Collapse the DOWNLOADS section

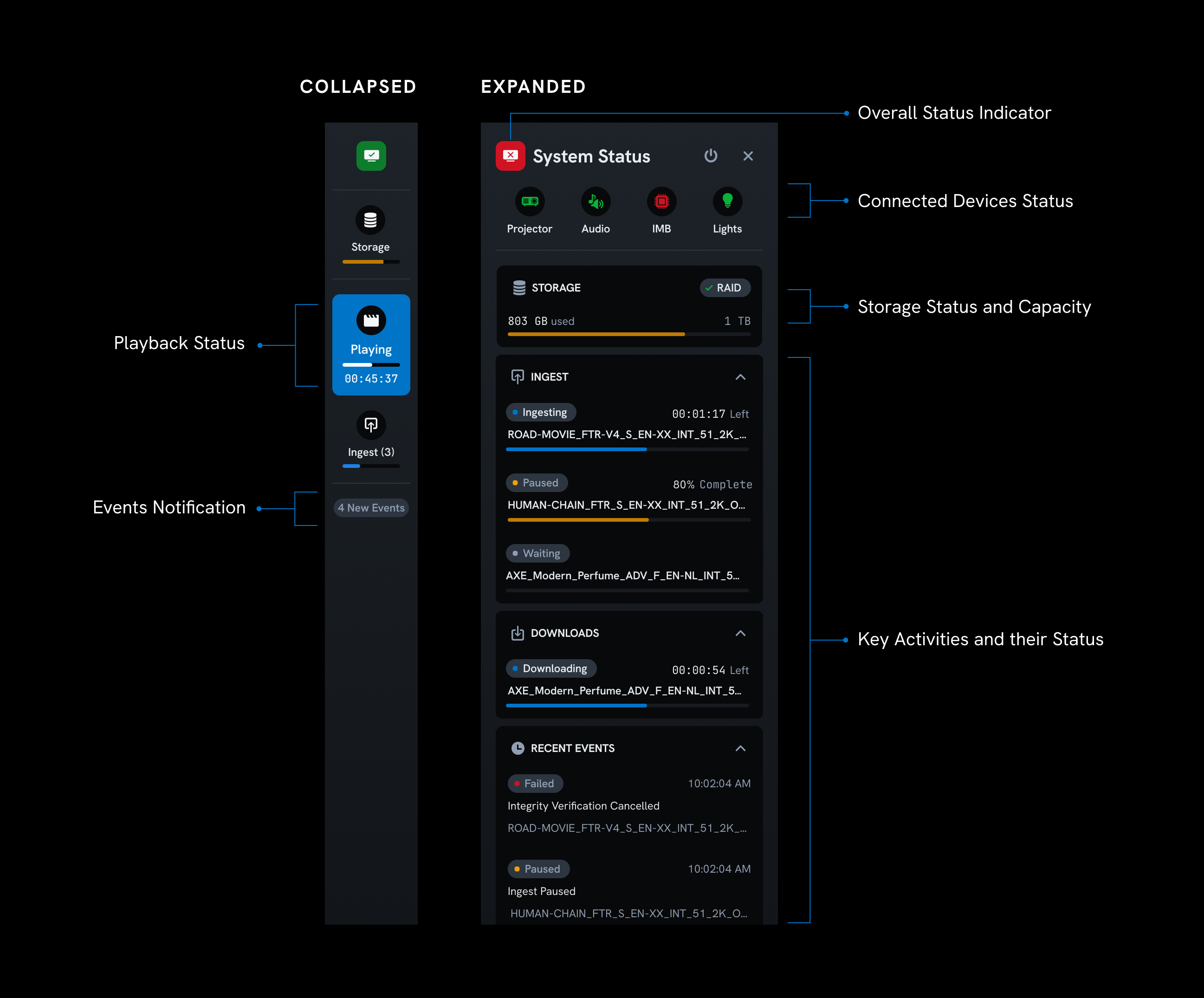tap(741, 633)
